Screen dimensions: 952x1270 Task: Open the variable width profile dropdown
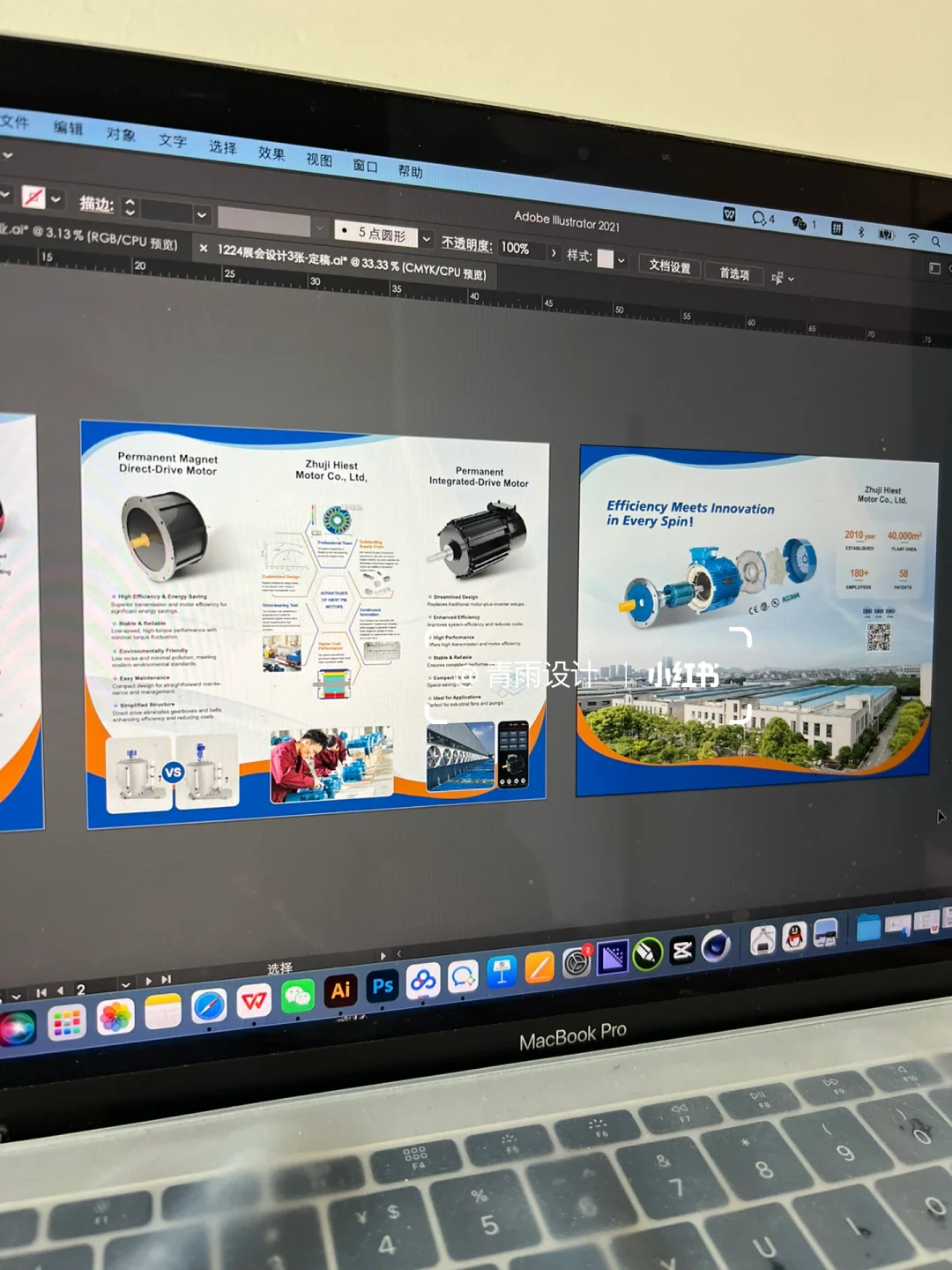[x=321, y=227]
